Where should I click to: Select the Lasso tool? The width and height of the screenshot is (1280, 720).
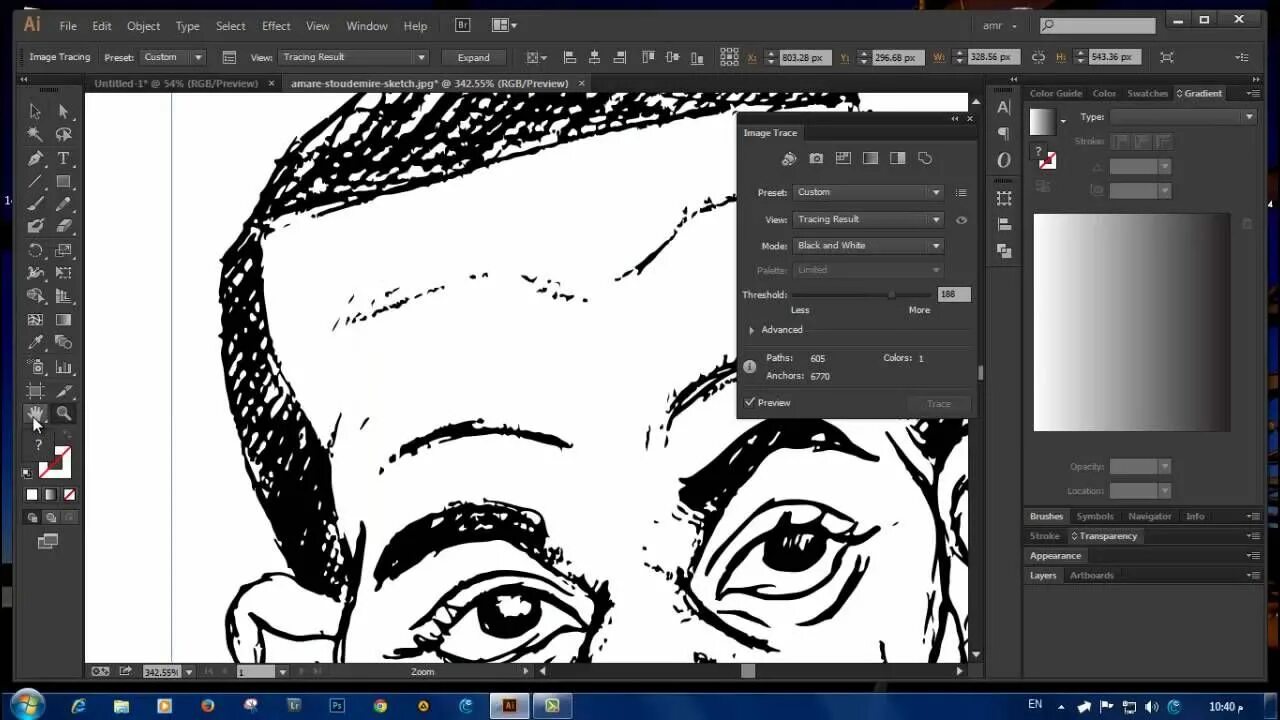(x=63, y=134)
